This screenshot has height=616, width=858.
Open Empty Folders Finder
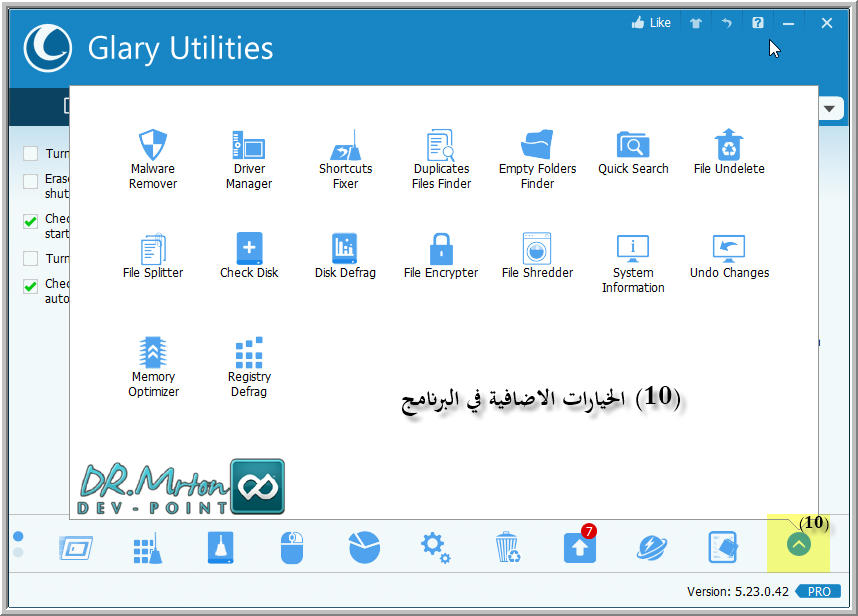click(x=537, y=160)
